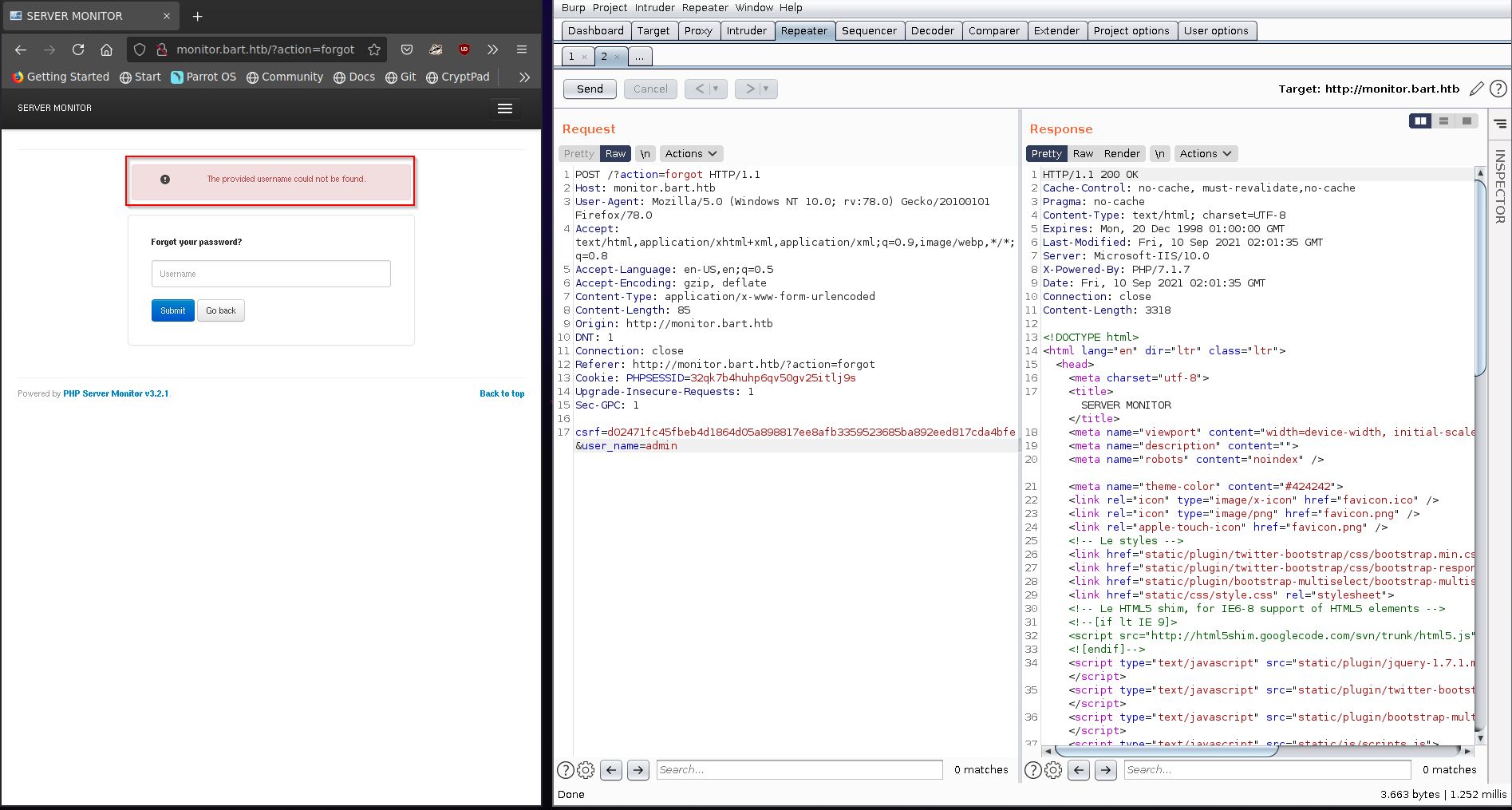
Task: Select side-by-side layout view icon
Action: tap(1420, 121)
